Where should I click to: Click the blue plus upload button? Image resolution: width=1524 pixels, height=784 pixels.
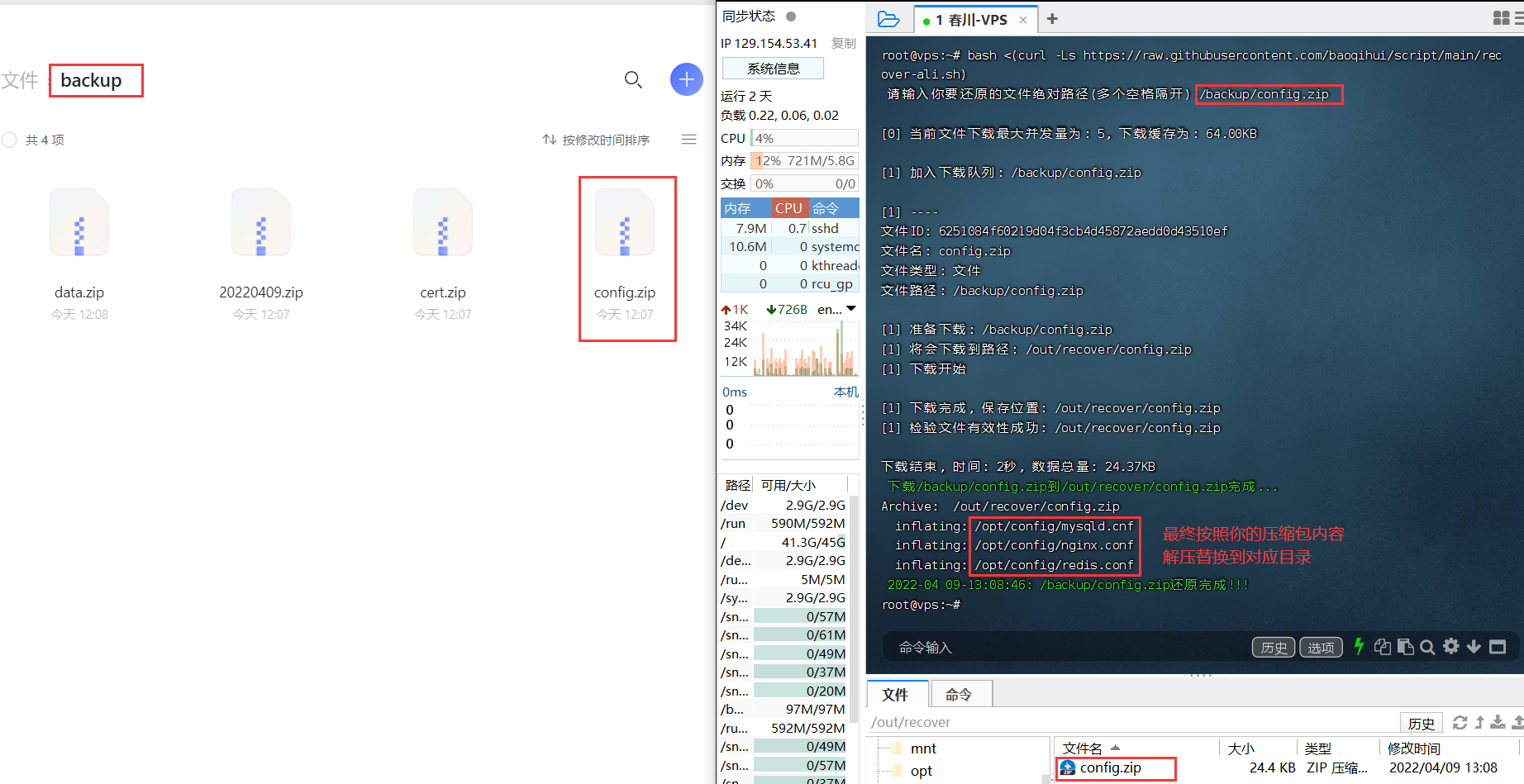coord(686,79)
